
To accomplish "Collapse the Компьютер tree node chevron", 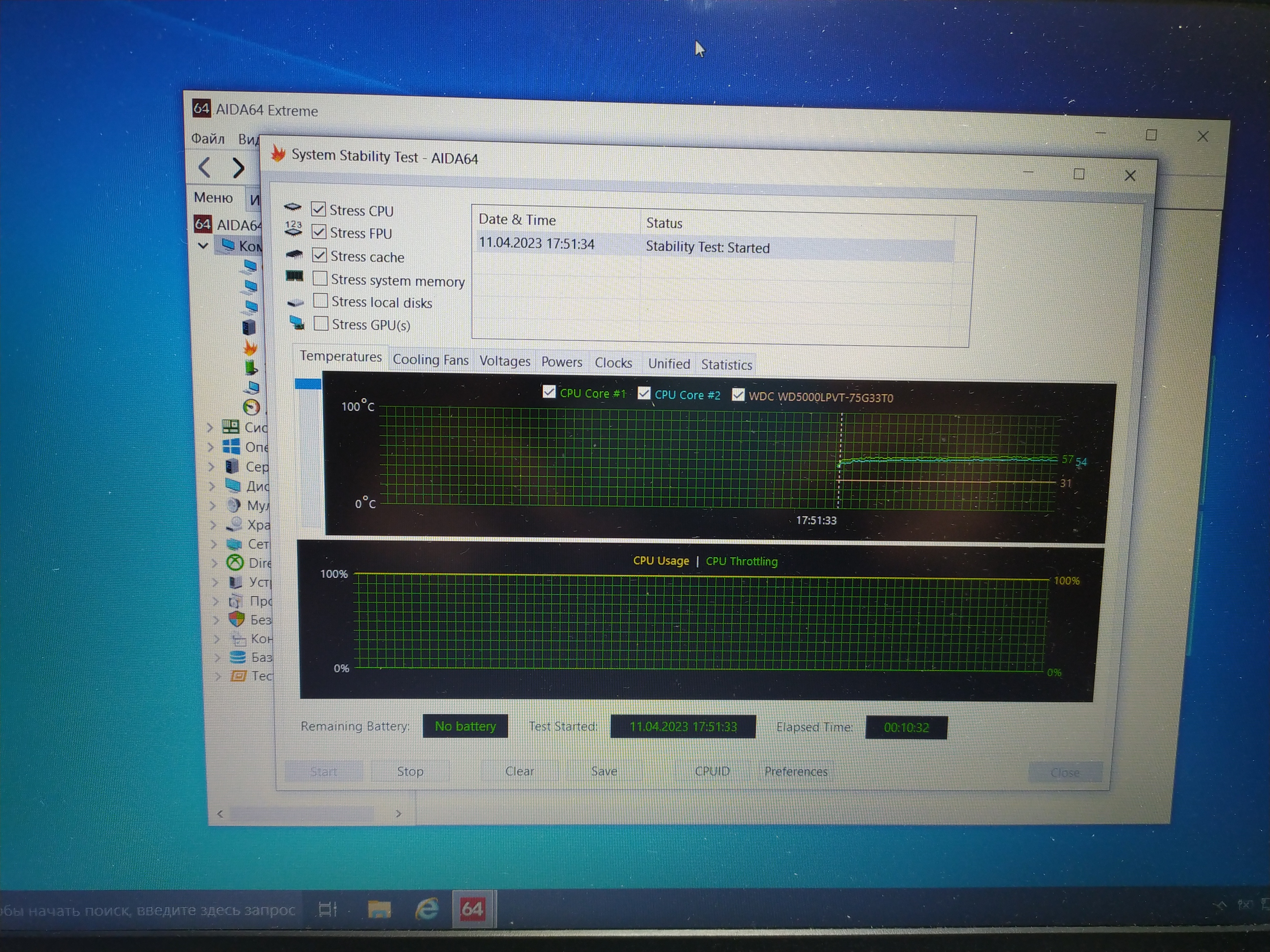I will point(203,246).
